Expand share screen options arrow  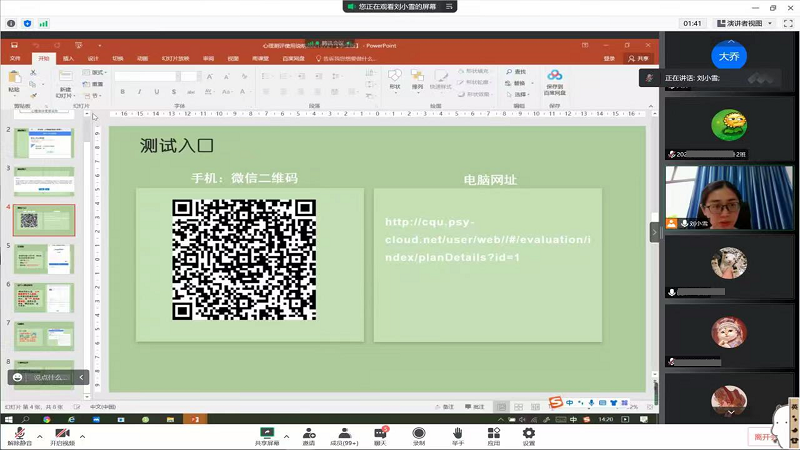click(x=286, y=437)
